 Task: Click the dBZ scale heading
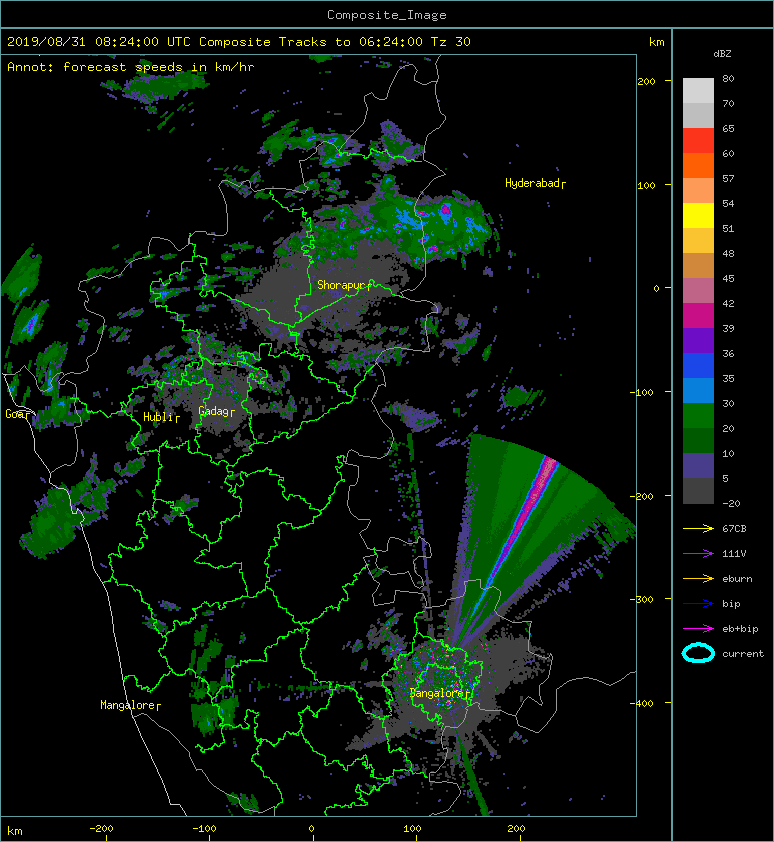coord(722,54)
